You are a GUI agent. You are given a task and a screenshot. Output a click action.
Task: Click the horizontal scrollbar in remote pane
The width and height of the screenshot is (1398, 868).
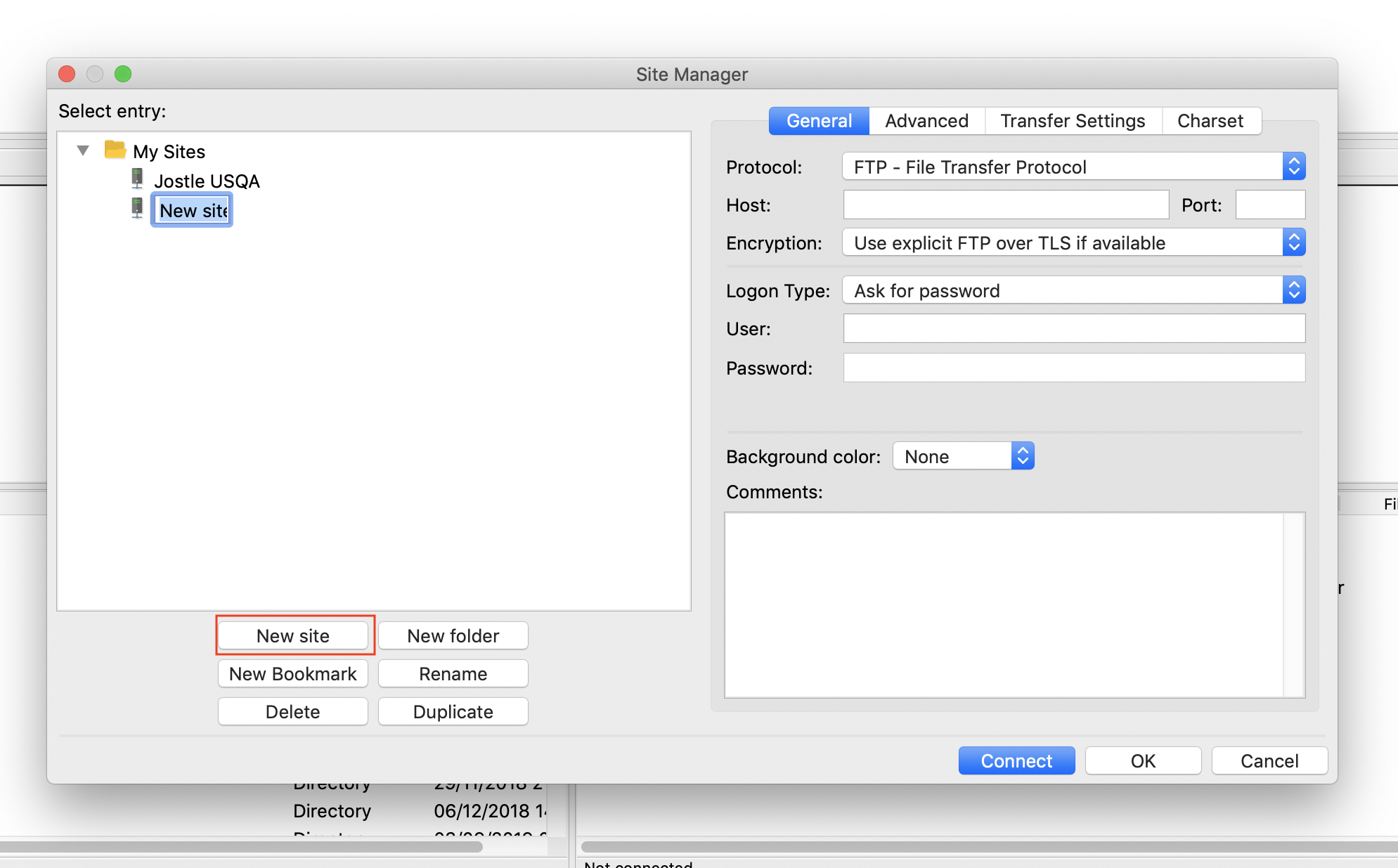[x=990, y=847]
